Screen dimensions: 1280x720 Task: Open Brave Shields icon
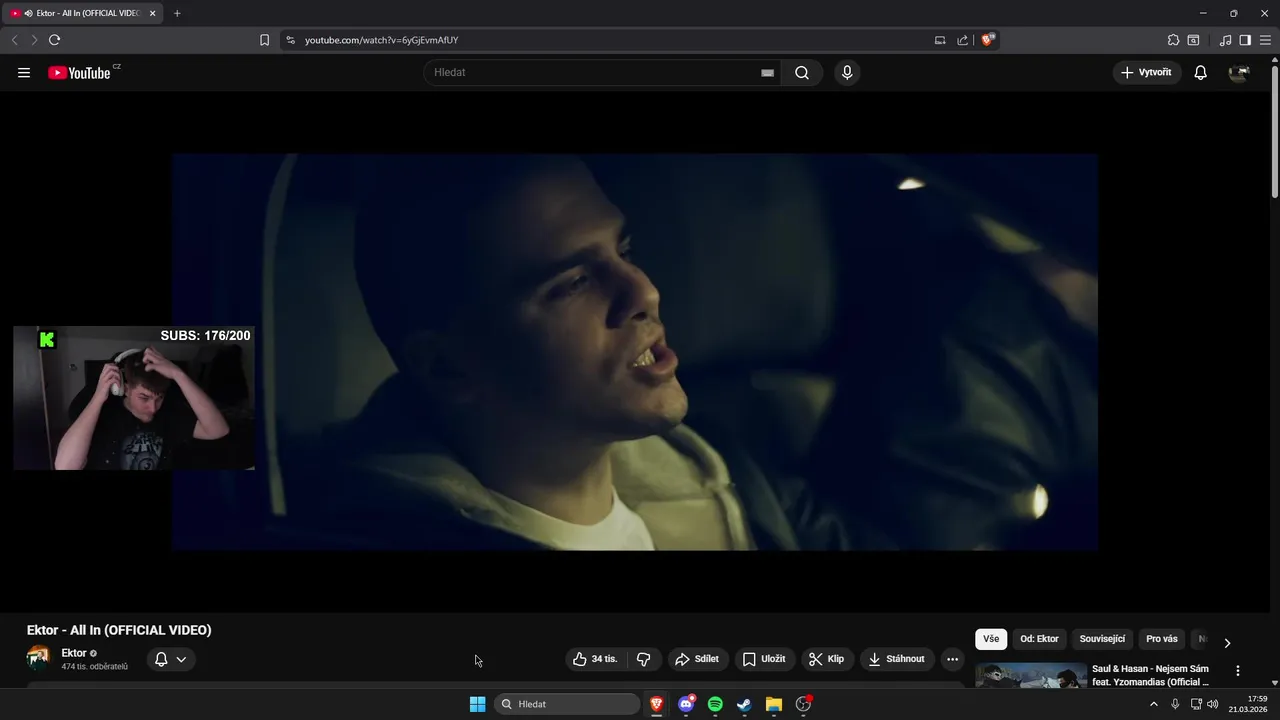[x=988, y=40]
